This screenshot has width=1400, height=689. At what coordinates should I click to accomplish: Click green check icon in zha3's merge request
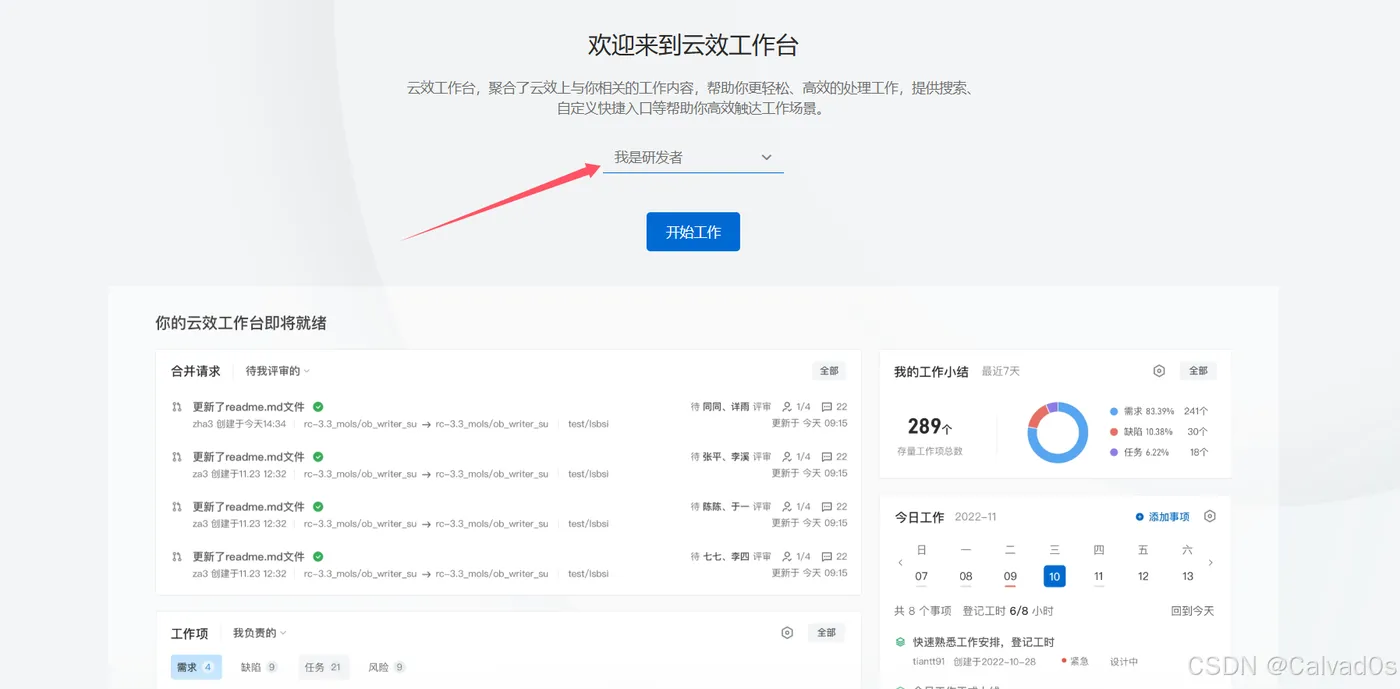coord(318,407)
